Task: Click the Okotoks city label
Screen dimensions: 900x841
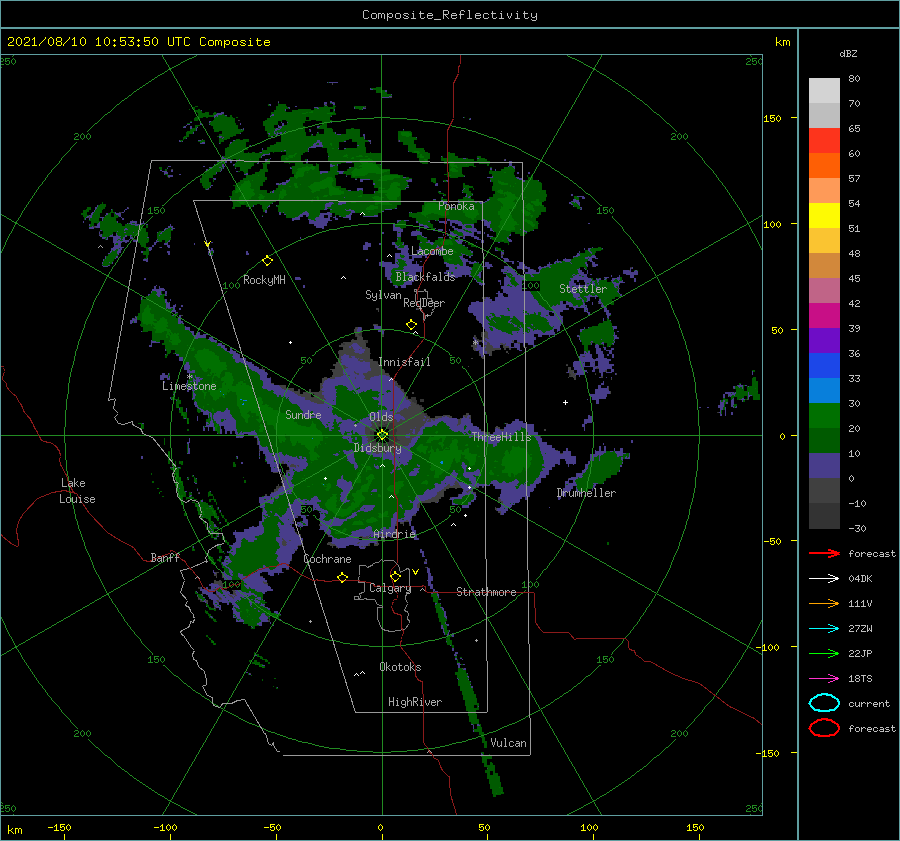Action: [x=400, y=667]
